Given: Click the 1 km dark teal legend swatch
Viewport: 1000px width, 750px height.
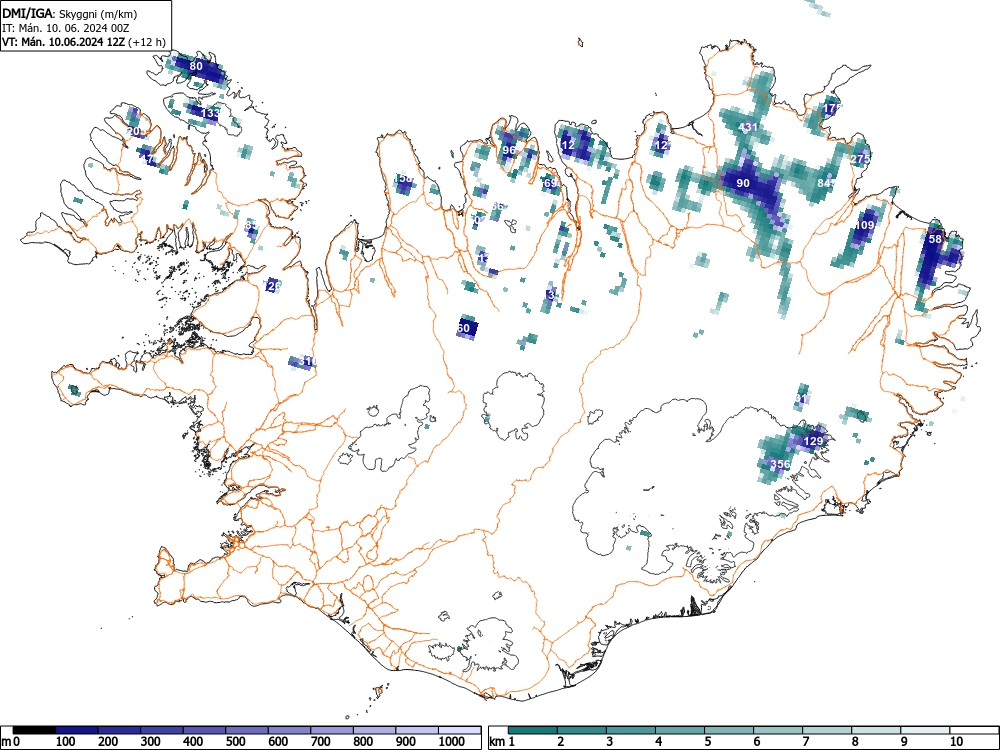Looking at the screenshot, I should click(533, 730).
